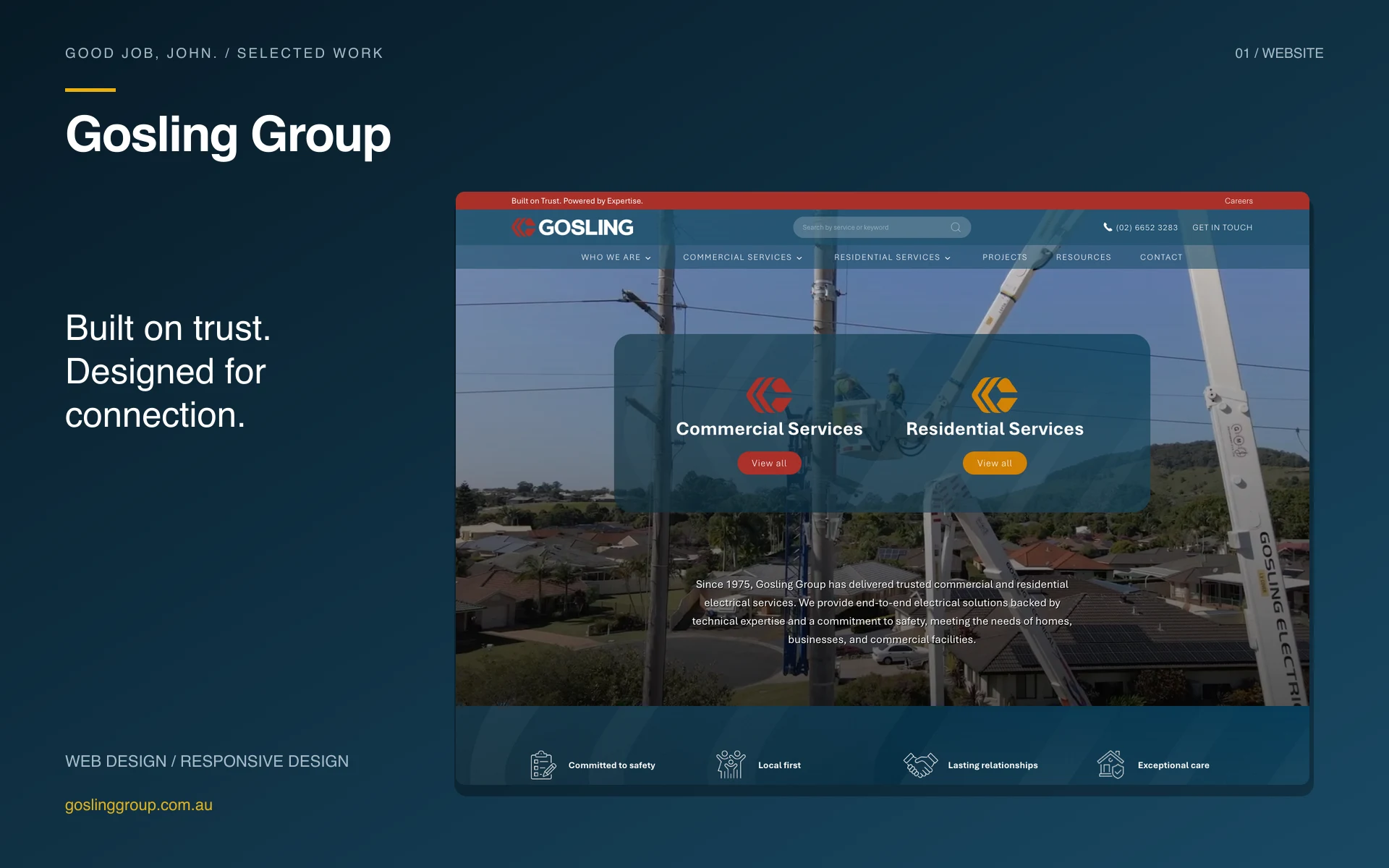Click the Committed to safety clipboard icon
This screenshot has height=868, width=1389.
(543, 765)
